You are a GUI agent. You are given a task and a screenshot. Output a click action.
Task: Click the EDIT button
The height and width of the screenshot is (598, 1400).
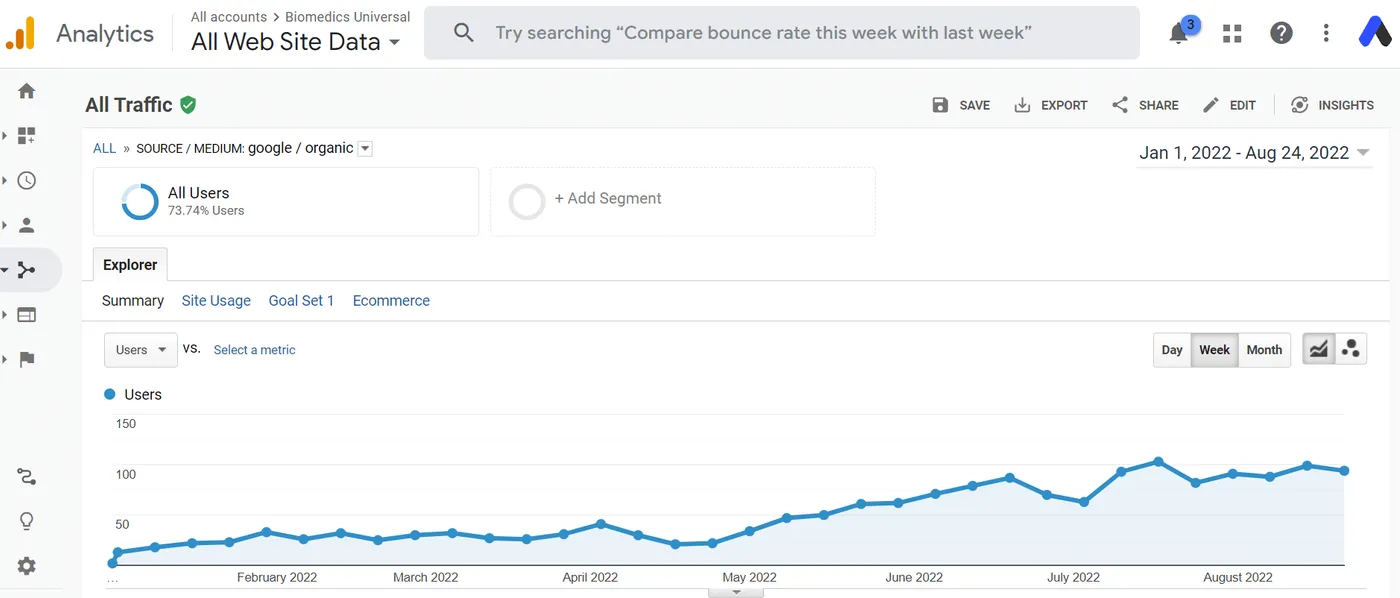click(1229, 105)
